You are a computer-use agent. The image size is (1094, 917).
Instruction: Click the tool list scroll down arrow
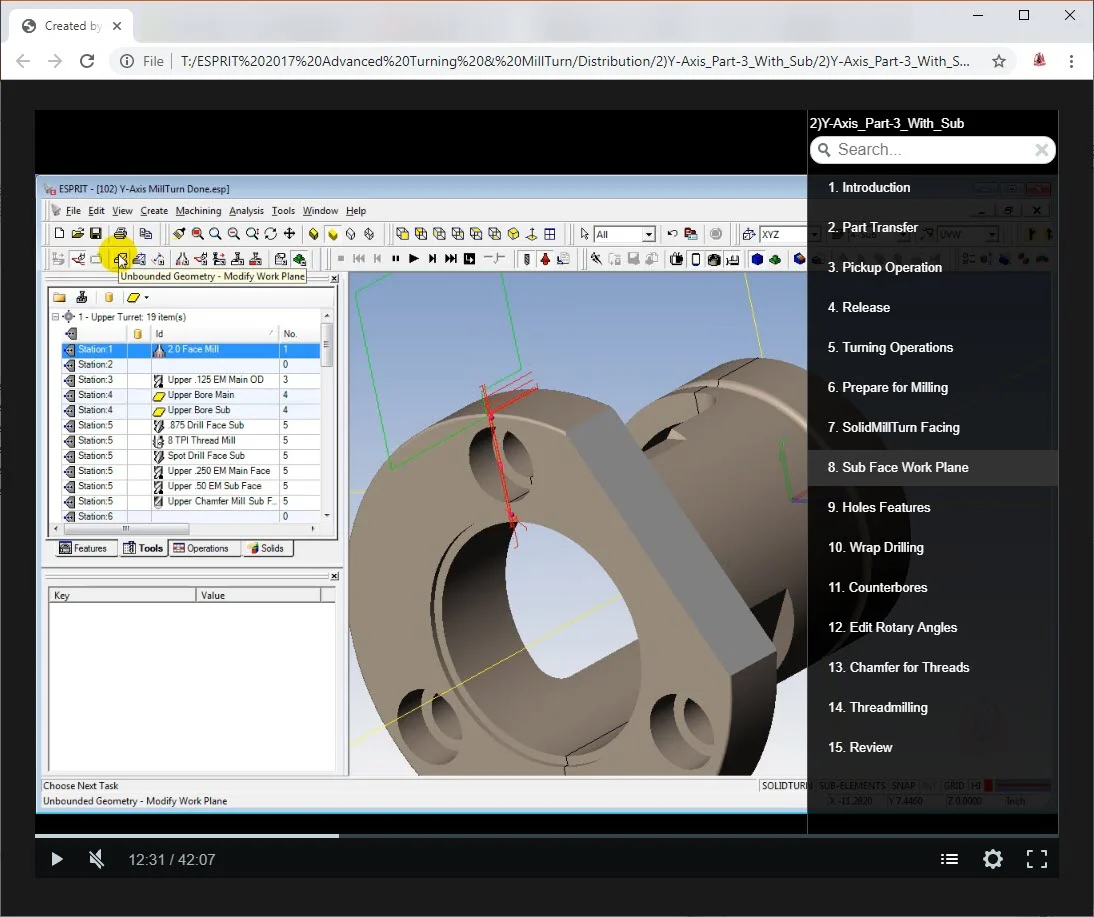click(327, 515)
